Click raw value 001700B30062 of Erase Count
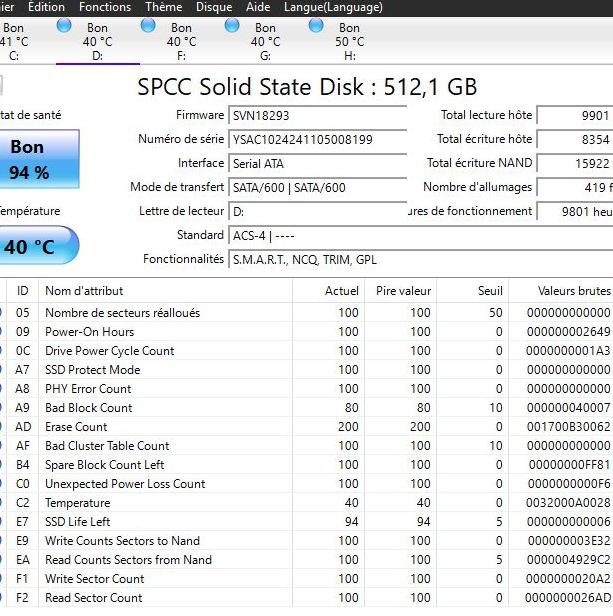This screenshot has width=613, height=616. 568,427
